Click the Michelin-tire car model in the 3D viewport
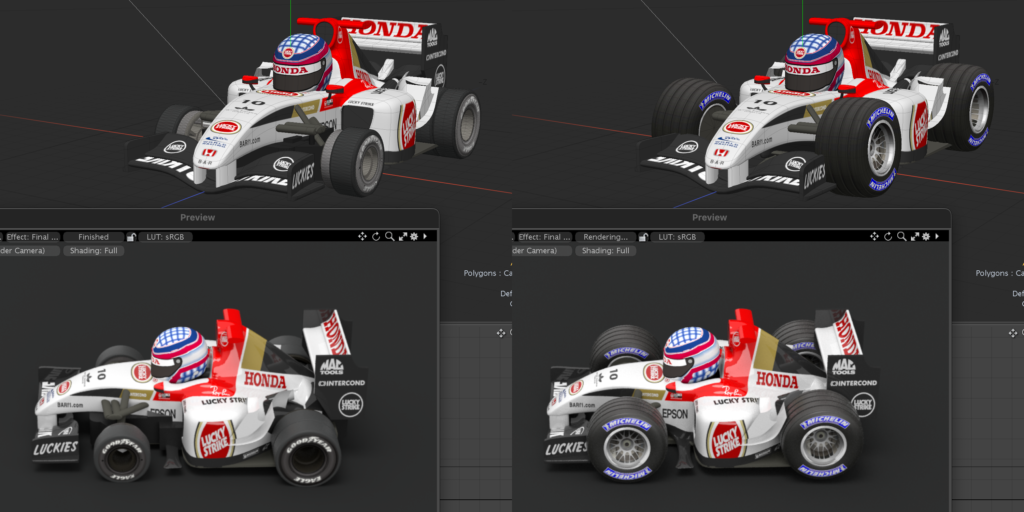Viewport: 1024px width, 512px height. [x=816, y=104]
